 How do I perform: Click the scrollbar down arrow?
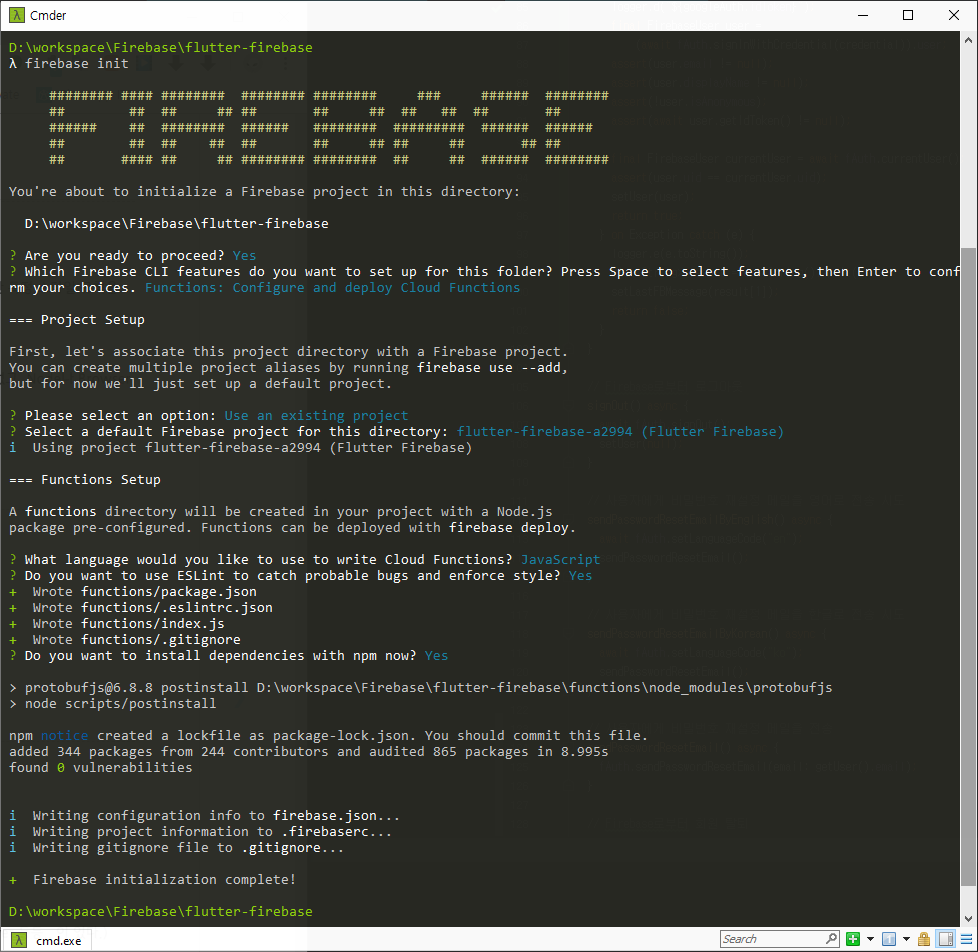(x=968, y=918)
